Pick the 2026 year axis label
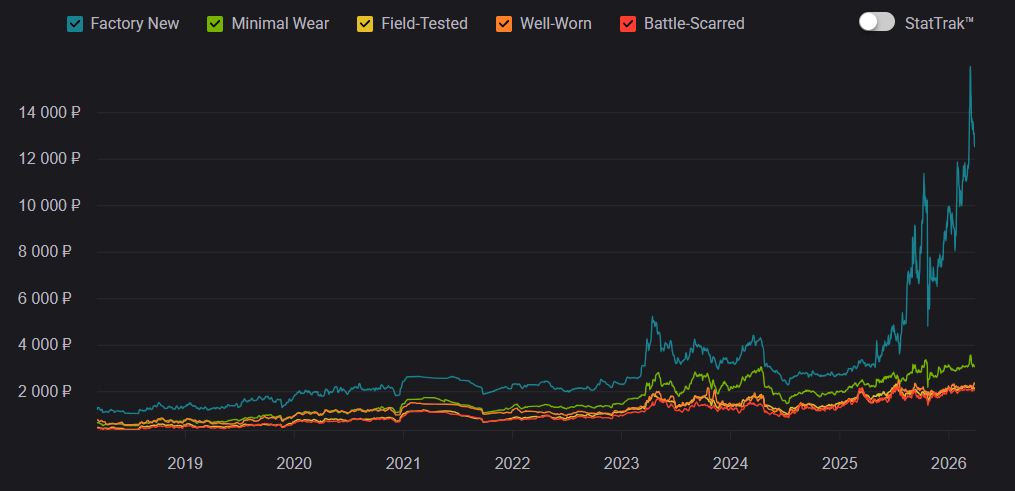 click(948, 463)
